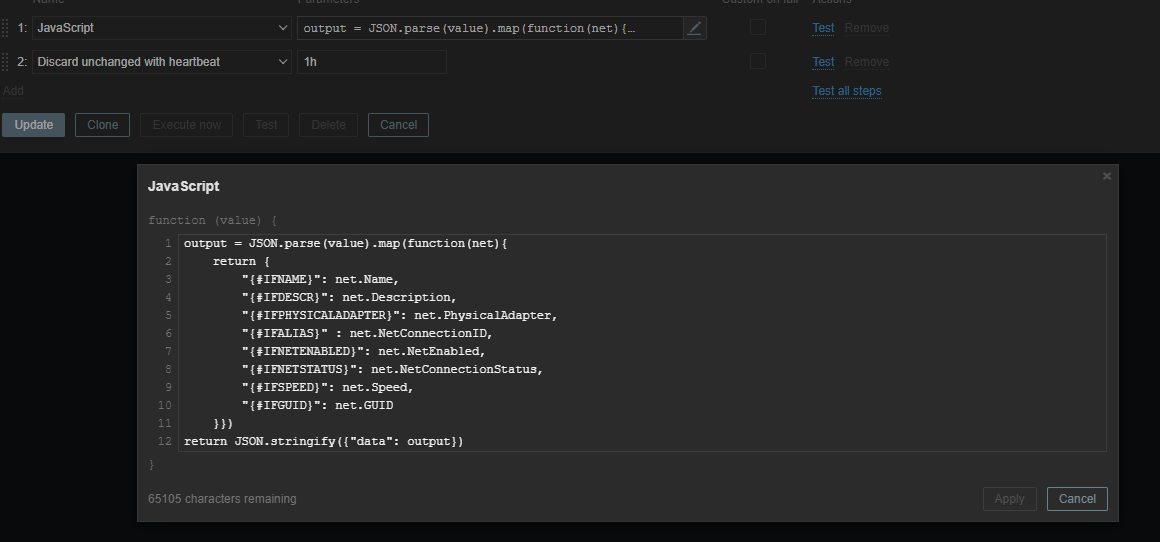The width and height of the screenshot is (1160, 542).
Task: Click Test link for step 2
Action: tap(823, 62)
